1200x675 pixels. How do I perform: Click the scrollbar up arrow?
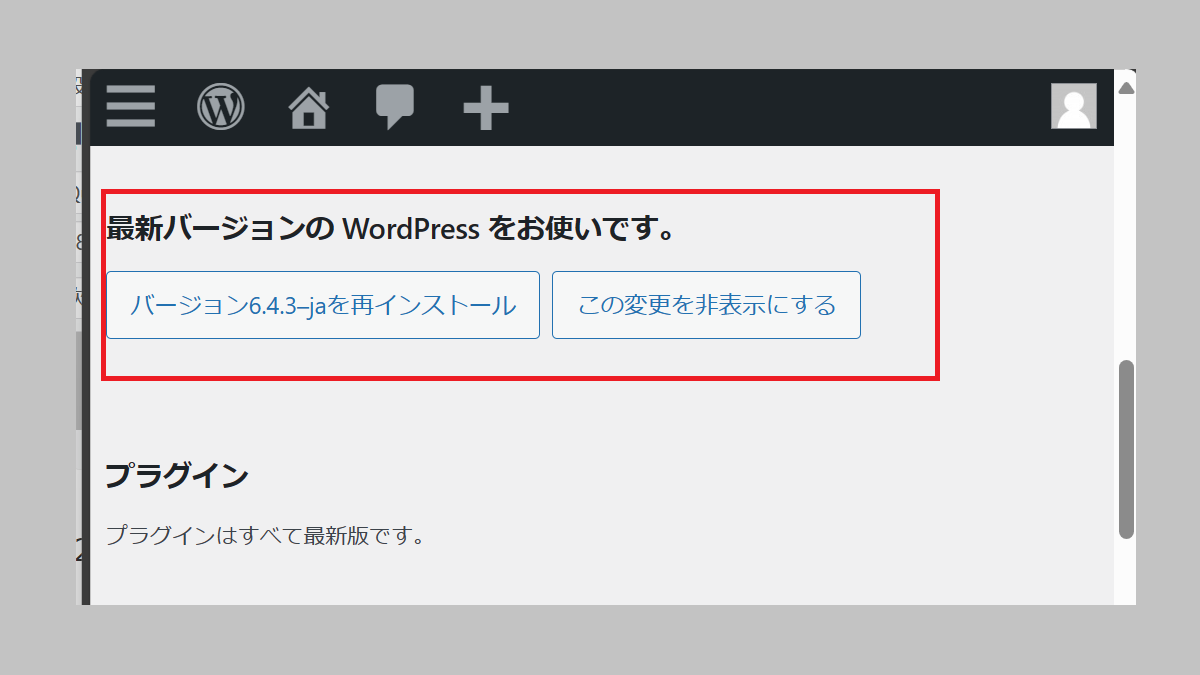tap(1126, 88)
